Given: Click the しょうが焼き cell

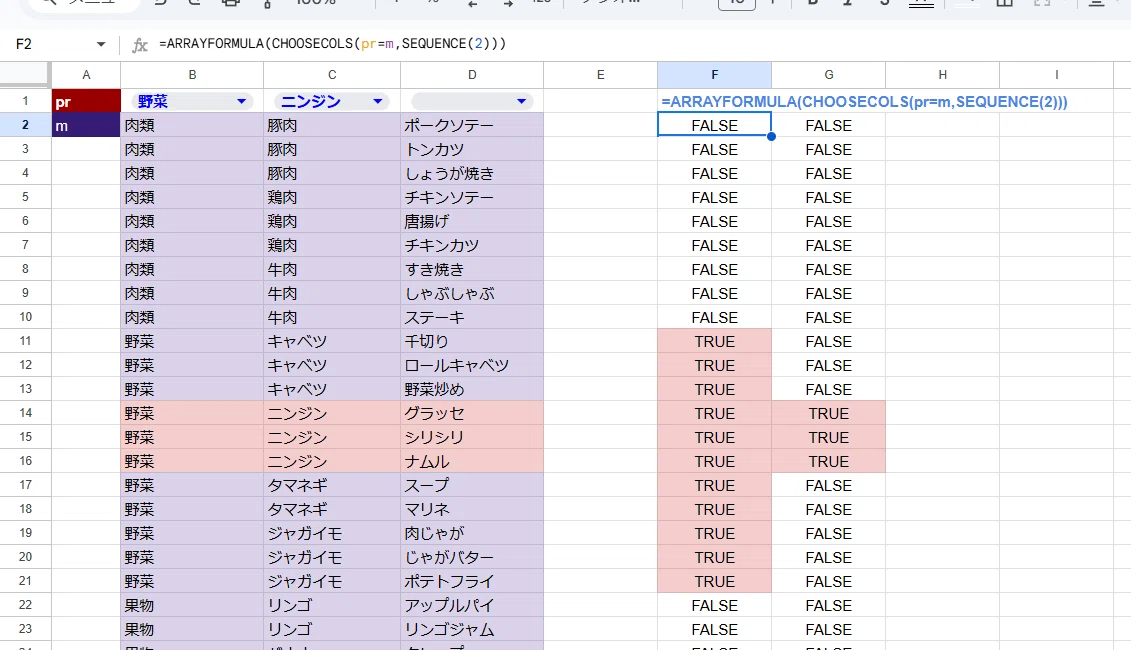Looking at the screenshot, I should coord(472,173).
